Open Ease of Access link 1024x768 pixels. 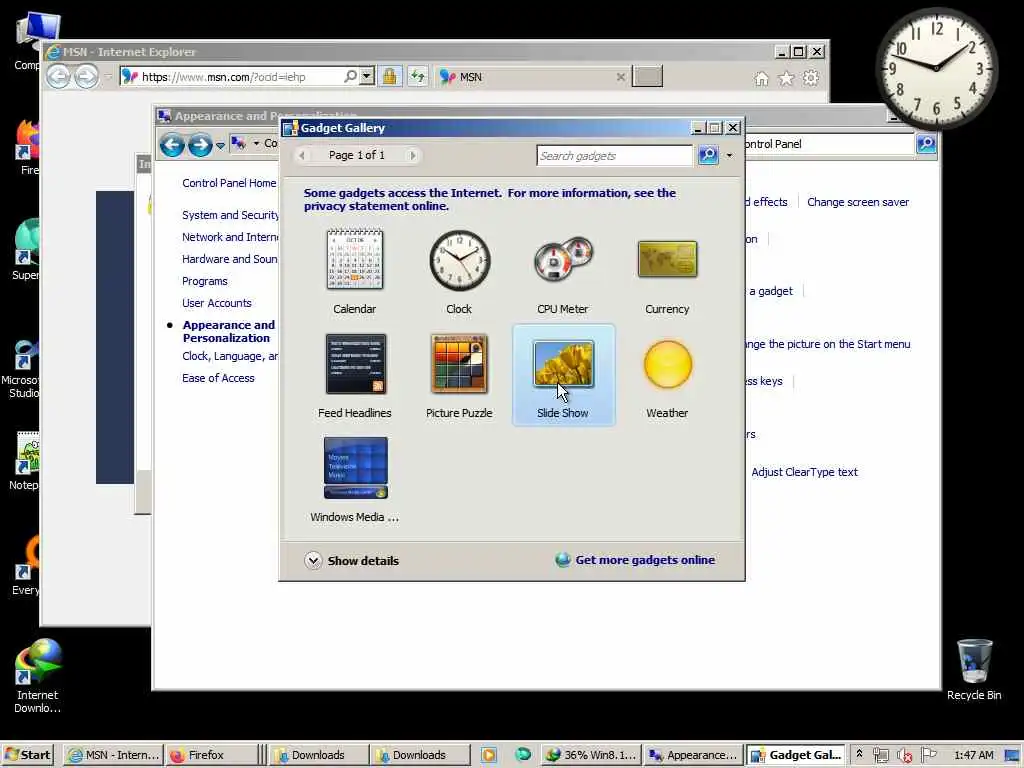pyautogui.click(x=218, y=378)
